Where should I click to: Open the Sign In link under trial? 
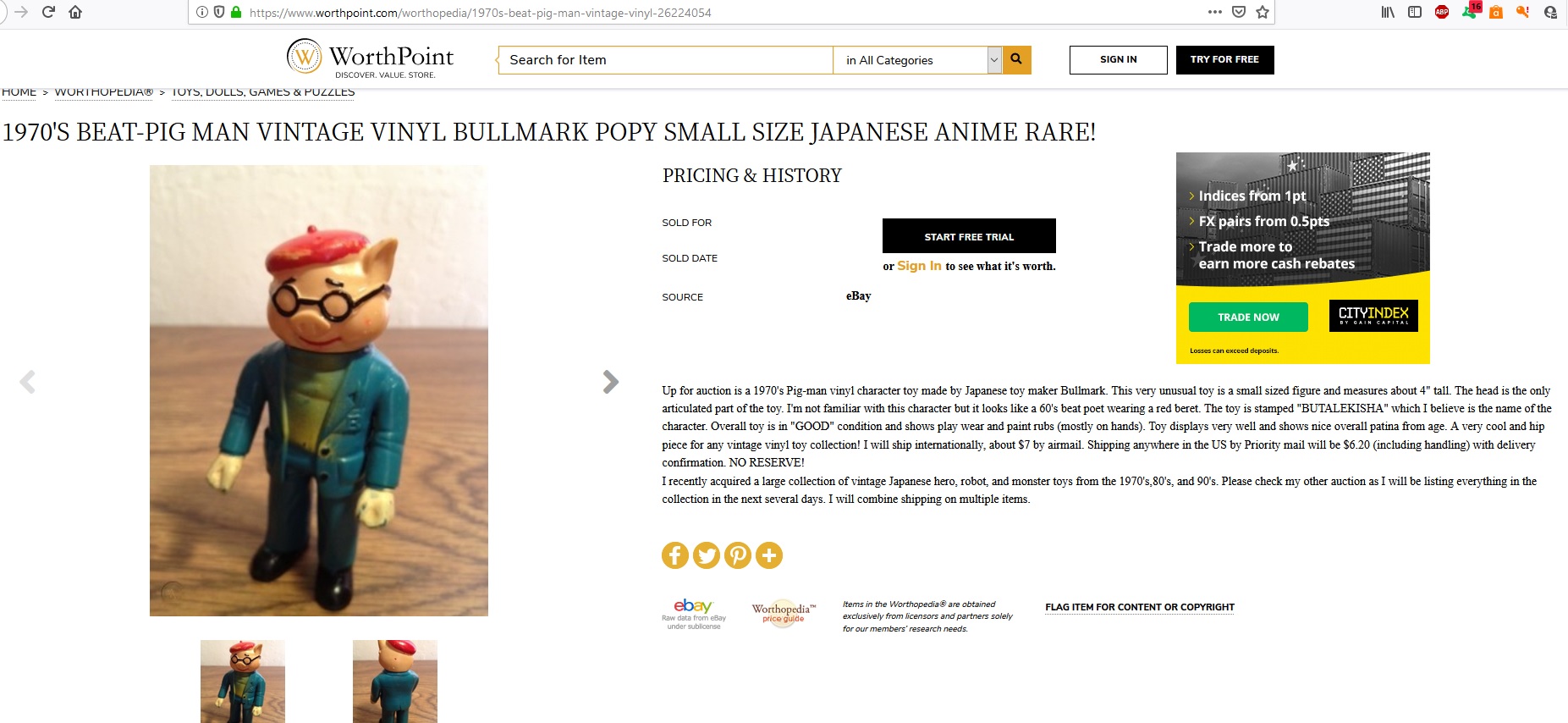click(x=919, y=266)
